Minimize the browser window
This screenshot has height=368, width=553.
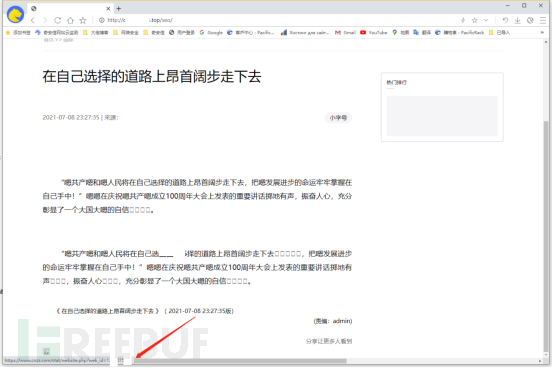(x=508, y=6)
